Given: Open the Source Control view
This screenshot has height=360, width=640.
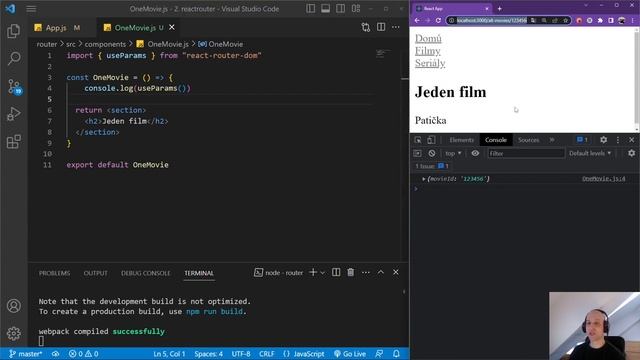Looking at the screenshot, I should pyautogui.click(x=14, y=87).
